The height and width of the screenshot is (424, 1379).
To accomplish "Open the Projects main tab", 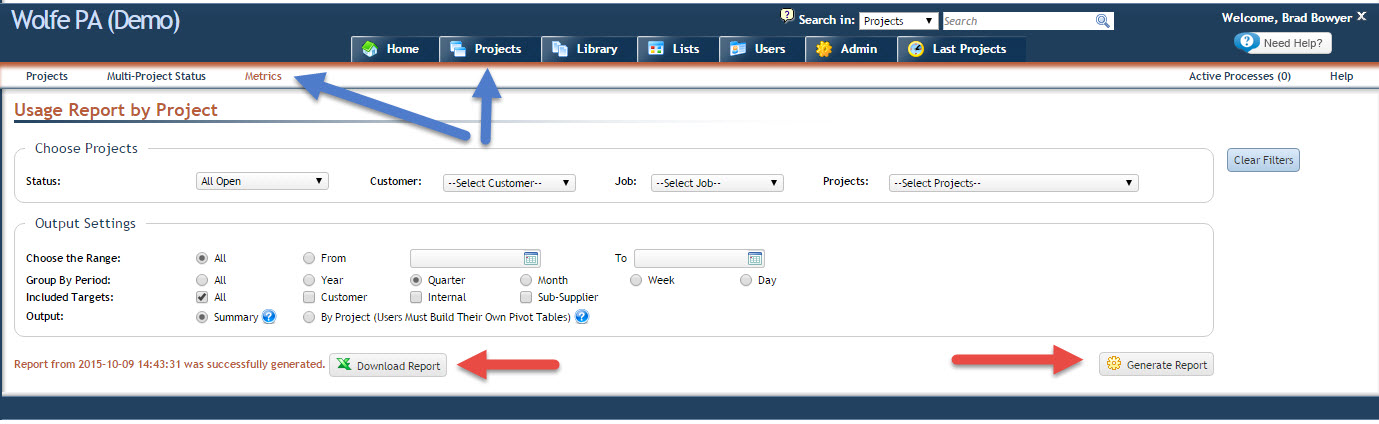I will click(487, 49).
